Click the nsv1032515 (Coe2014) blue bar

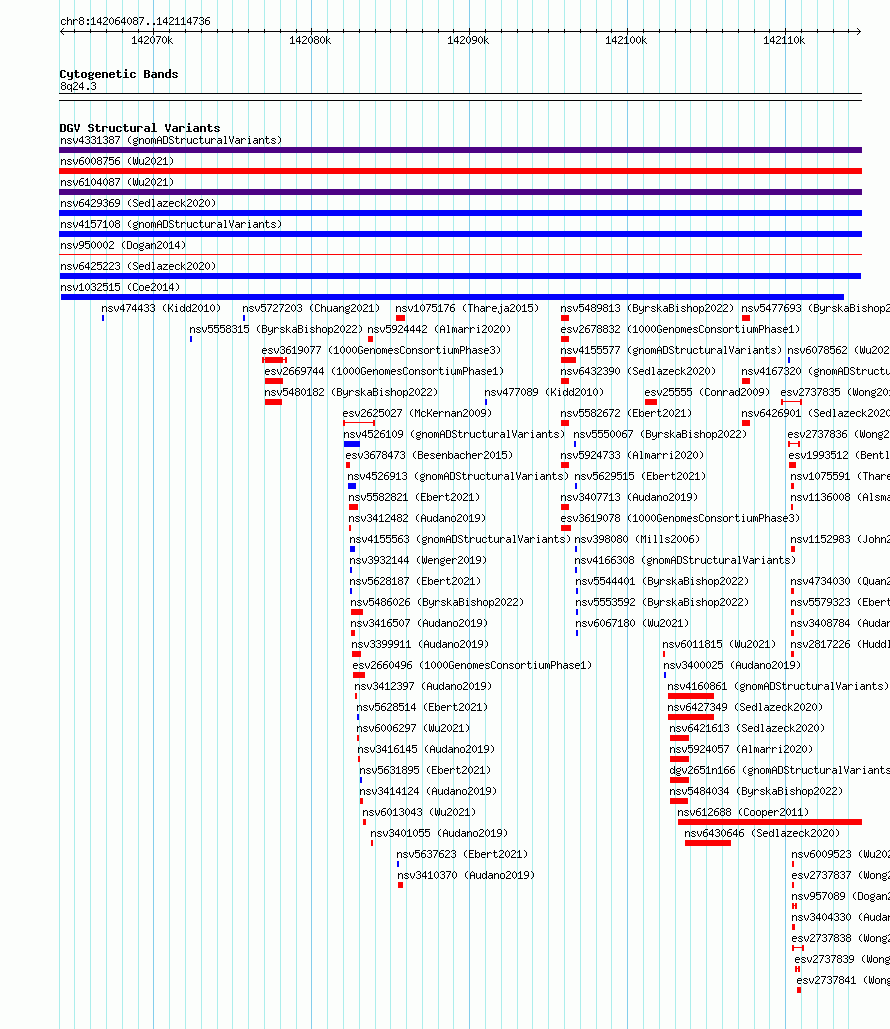click(x=452, y=297)
